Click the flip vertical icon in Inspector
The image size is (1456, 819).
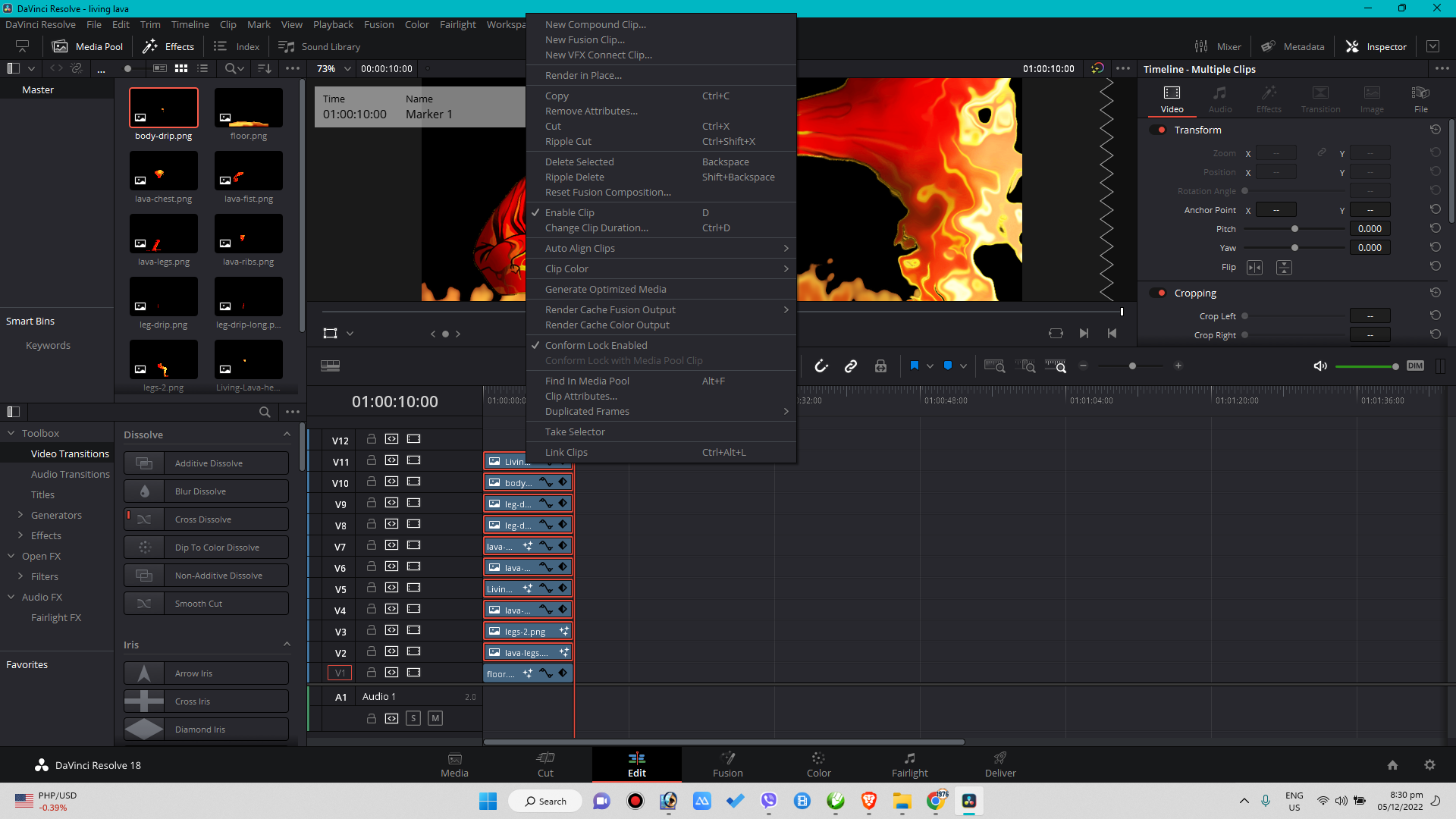pos(1284,268)
